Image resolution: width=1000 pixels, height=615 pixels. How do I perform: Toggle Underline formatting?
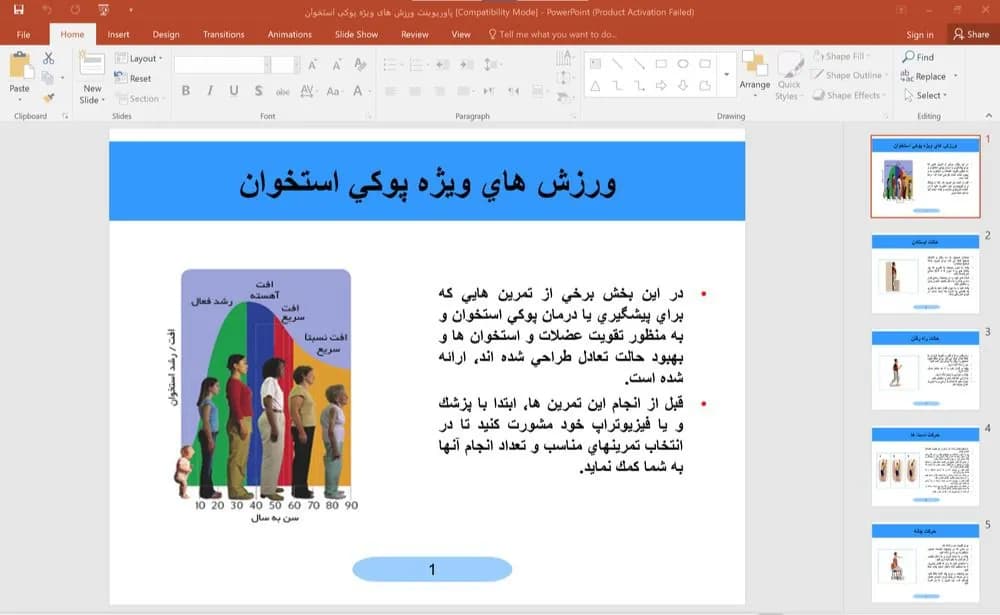pos(234,91)
